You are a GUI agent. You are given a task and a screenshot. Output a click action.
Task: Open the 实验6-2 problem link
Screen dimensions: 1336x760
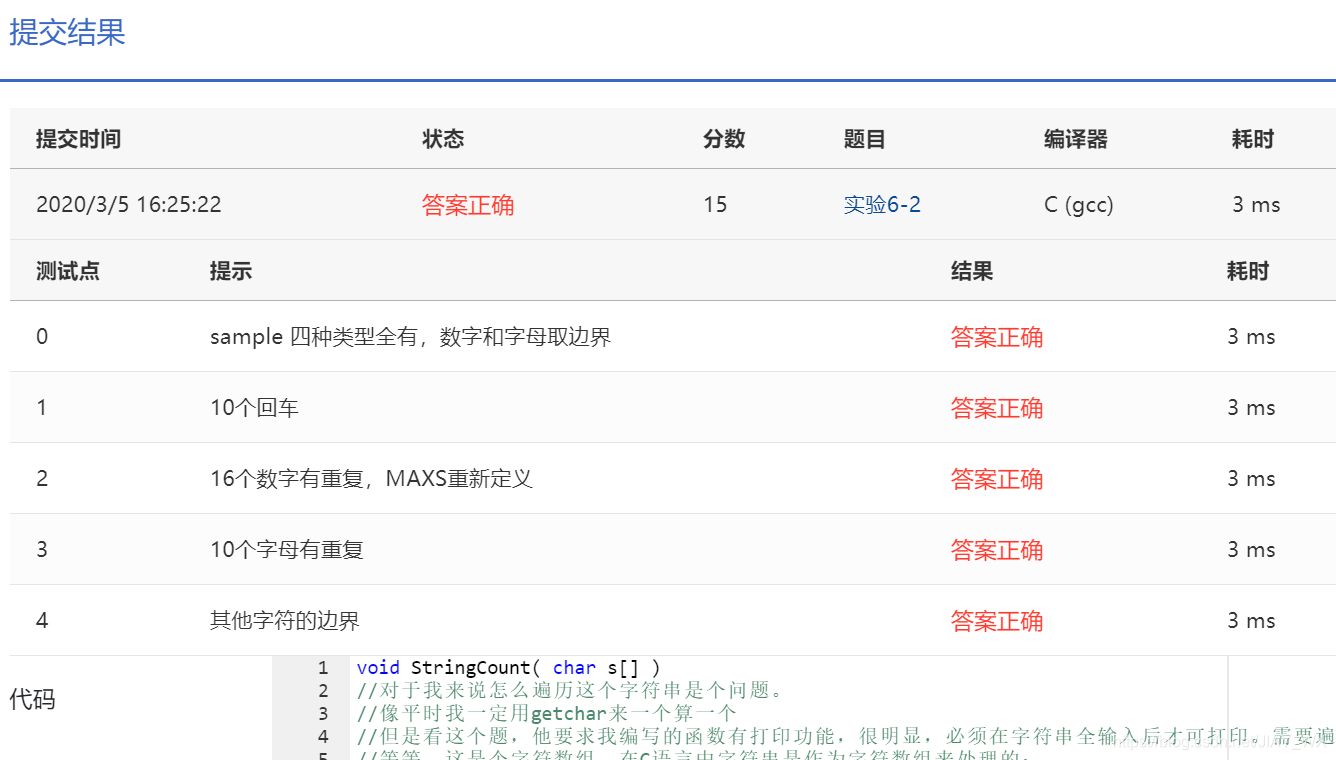tap(882, 204)
